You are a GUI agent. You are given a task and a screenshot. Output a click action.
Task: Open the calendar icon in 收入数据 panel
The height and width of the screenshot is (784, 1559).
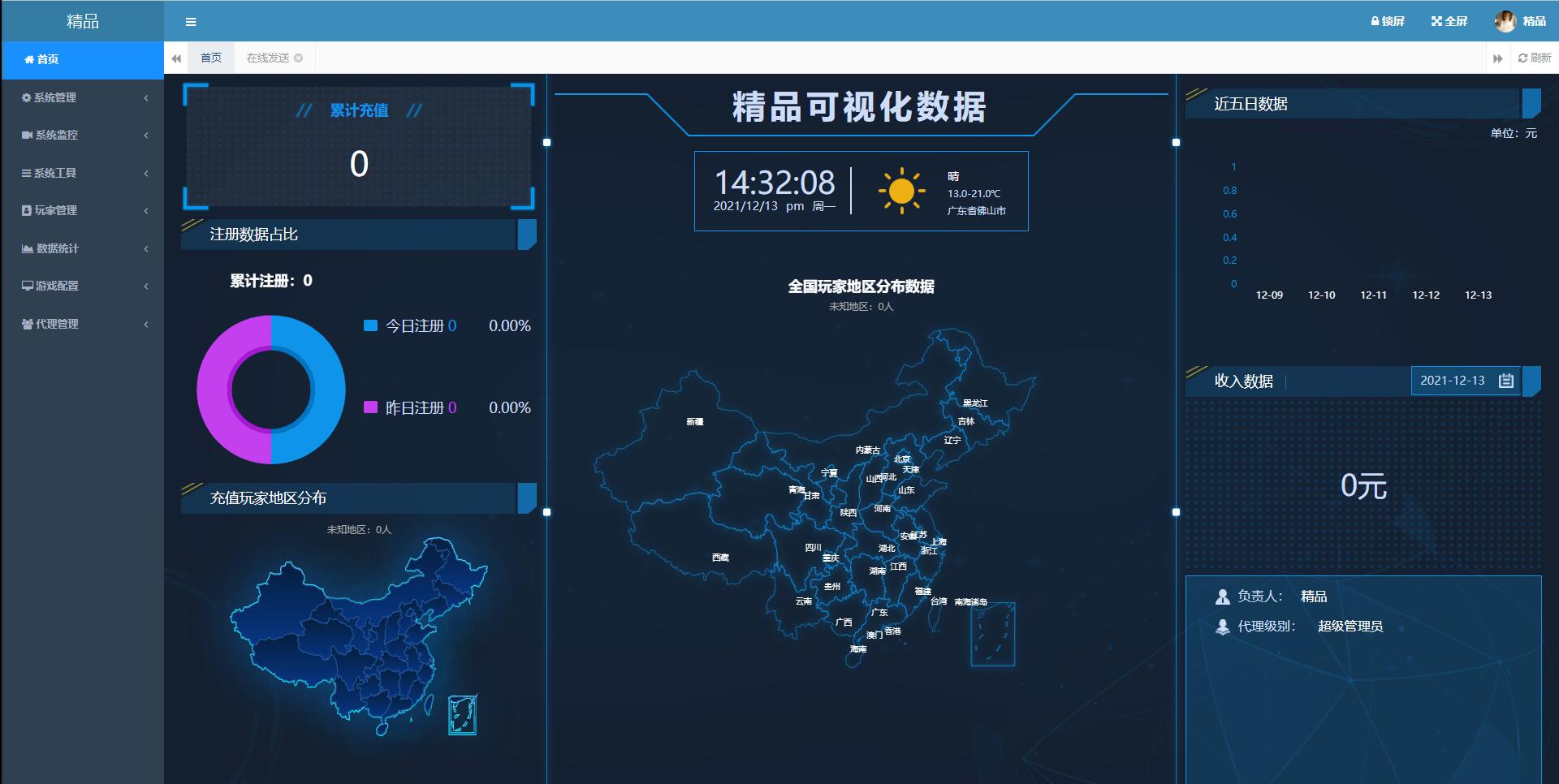(1506, 381)
